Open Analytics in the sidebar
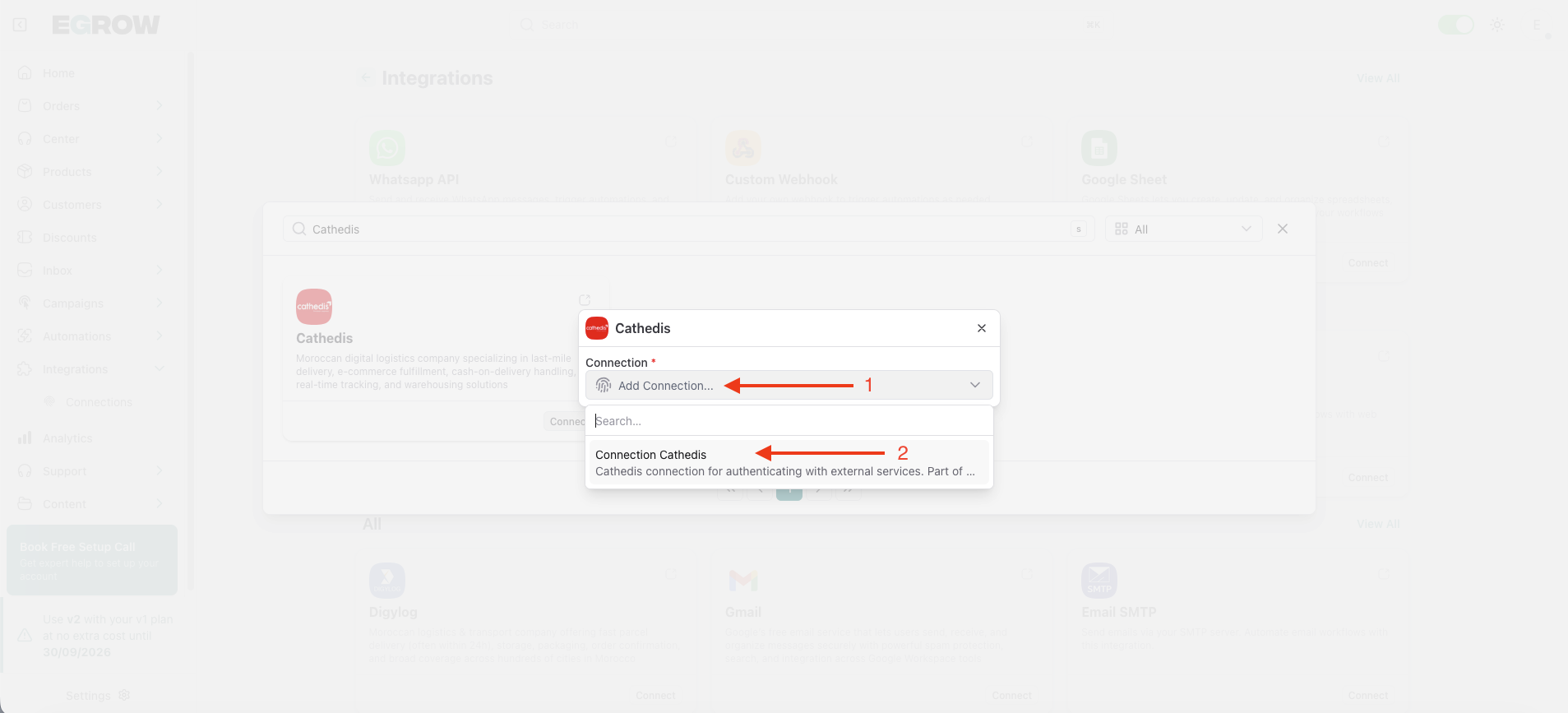1568x713 pixels. [67, 438]
